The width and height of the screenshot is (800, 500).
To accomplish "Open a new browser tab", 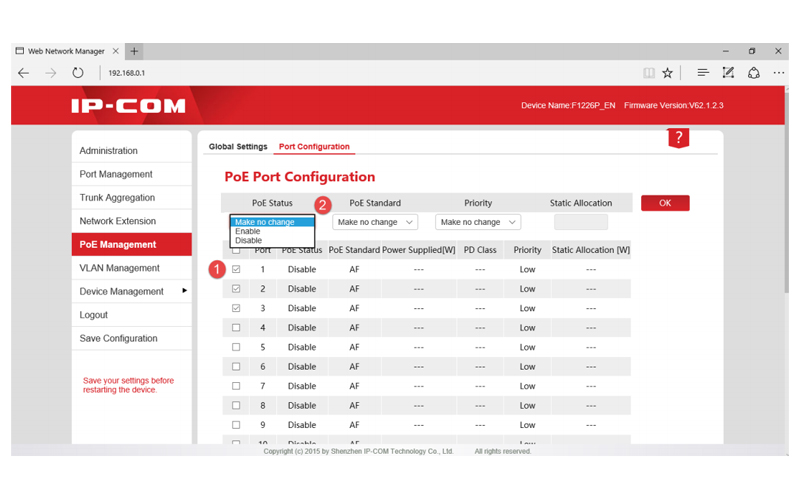I will point(134,51).
